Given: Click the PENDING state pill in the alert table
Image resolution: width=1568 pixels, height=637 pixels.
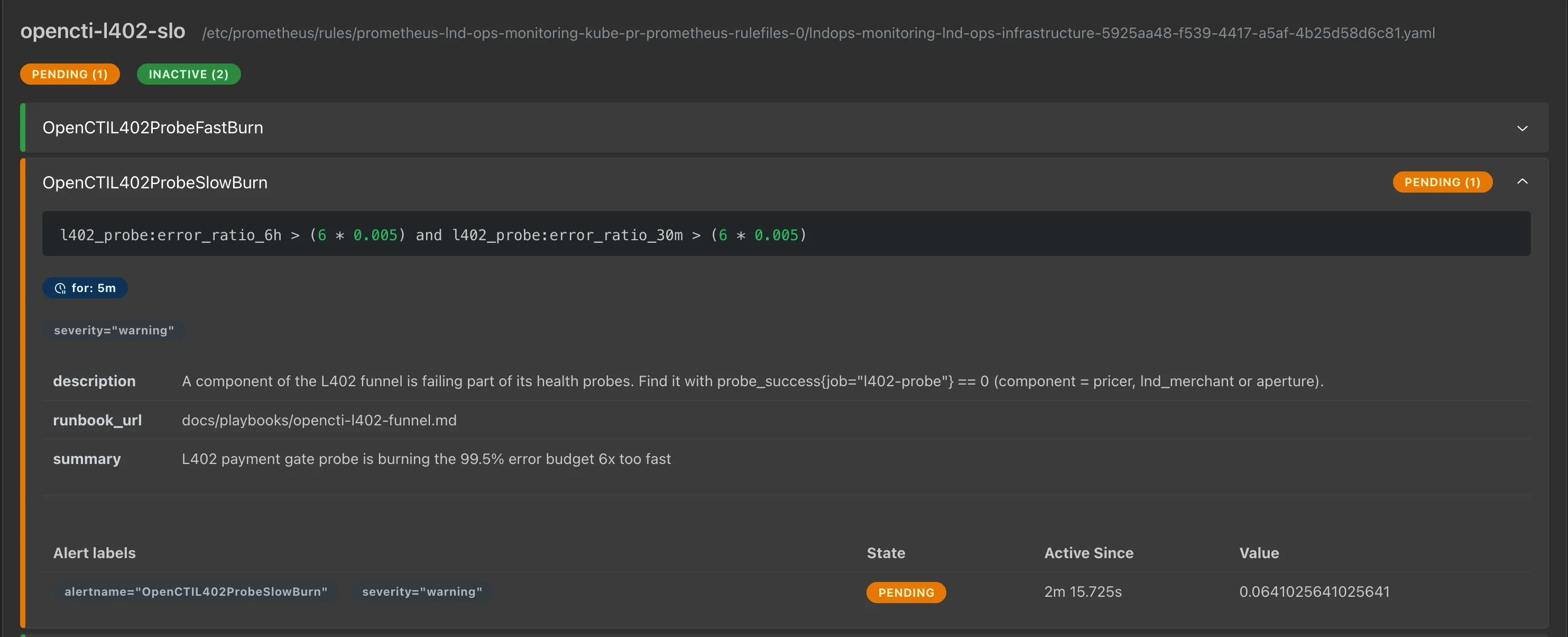Looking at the screenshot, I should [906, 593].
